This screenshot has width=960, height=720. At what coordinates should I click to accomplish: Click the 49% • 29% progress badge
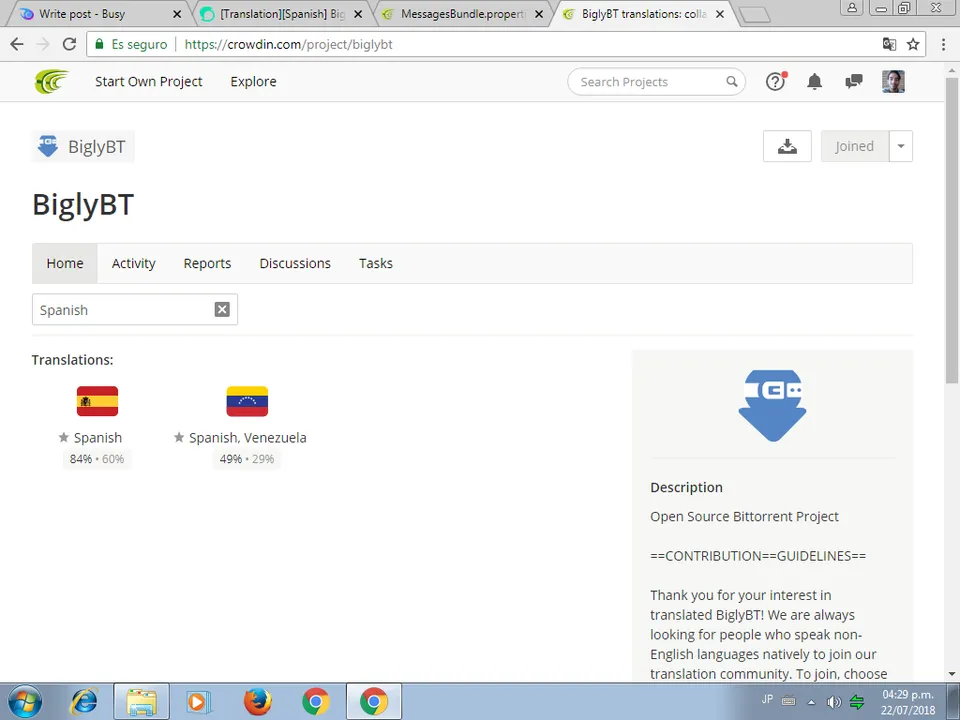[247, 459]
